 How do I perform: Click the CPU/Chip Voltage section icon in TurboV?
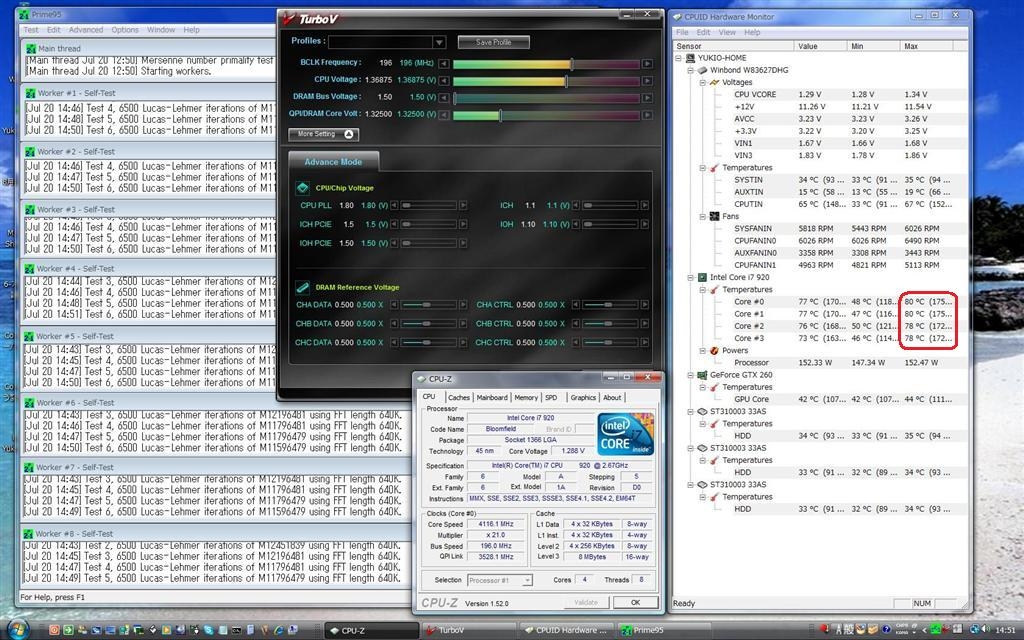click(x=302, y=188)
